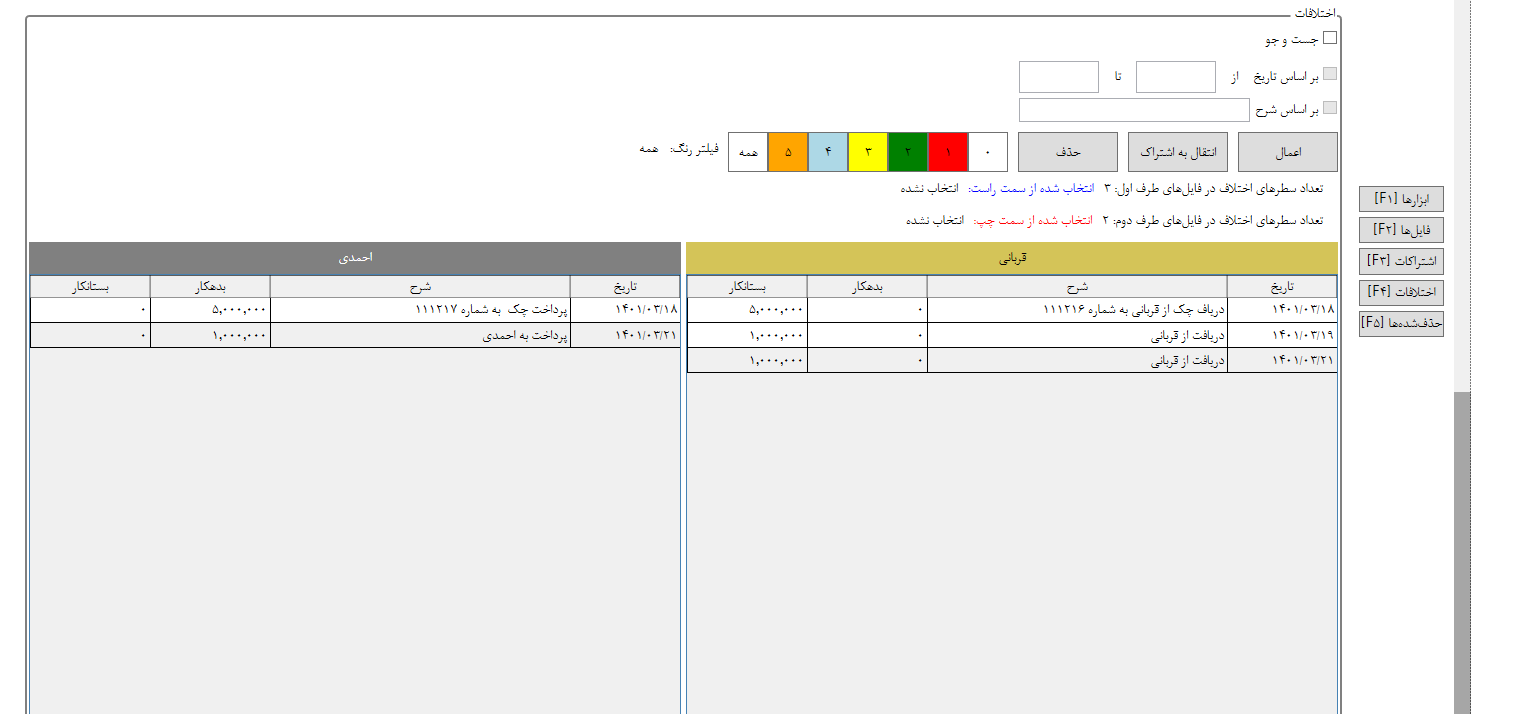1530x720 pixels.
Task: Select the orange color filter 5
Action: pyautogui.click(x=788, y=152)
